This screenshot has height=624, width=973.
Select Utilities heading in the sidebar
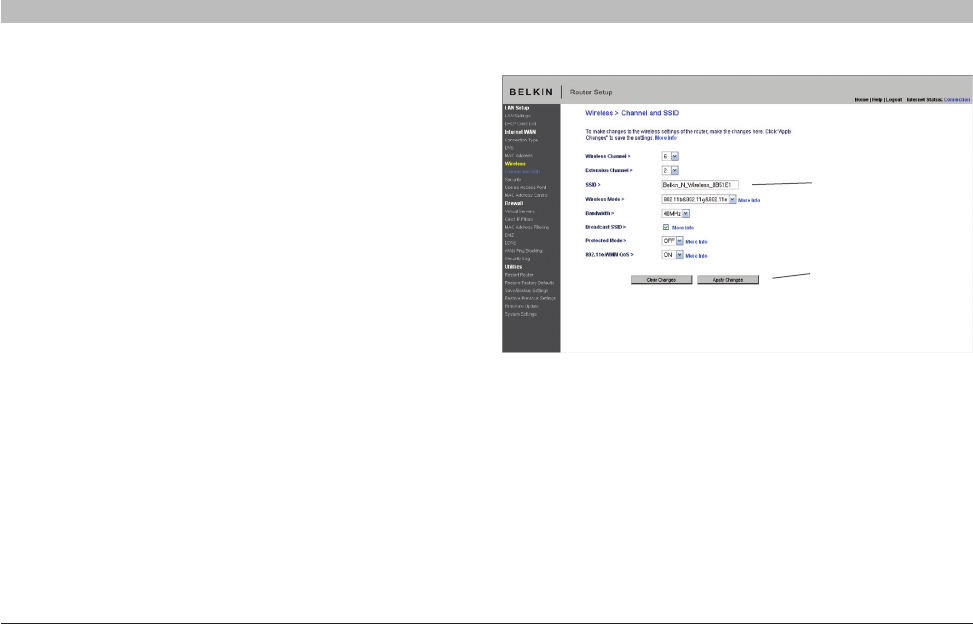[x=513, y=267]
